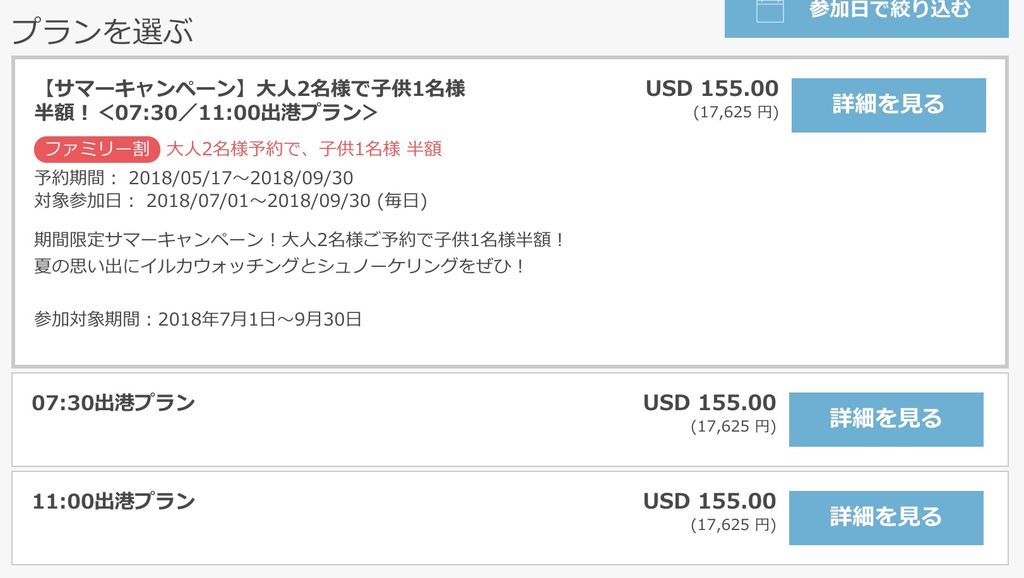Open 詳細を見る for the 07:30 departure plan

(886, 419)
